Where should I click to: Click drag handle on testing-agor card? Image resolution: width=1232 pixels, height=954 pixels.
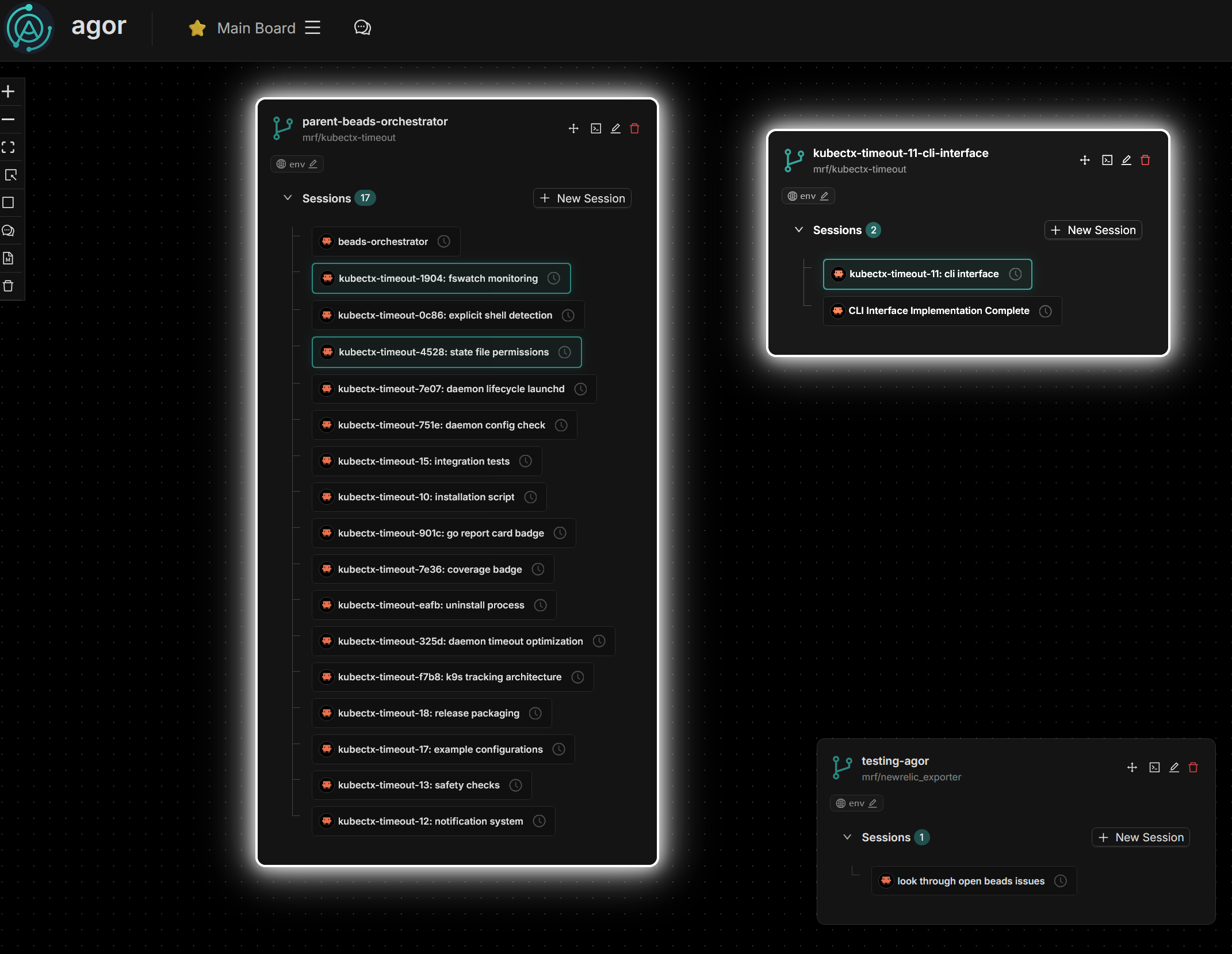click(x=1132, y=768)
